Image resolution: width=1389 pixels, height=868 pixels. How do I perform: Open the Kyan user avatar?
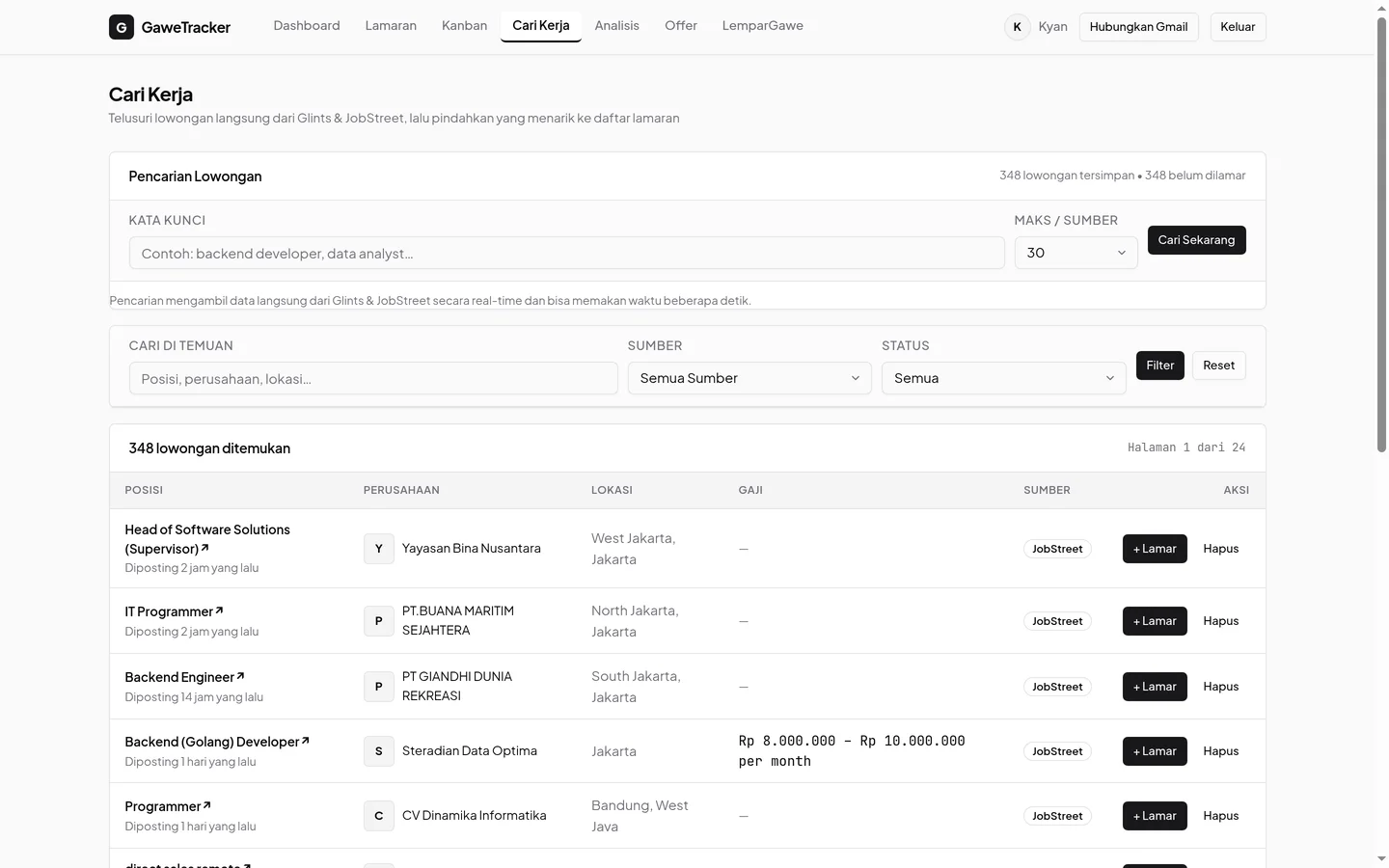(1017, 27)
